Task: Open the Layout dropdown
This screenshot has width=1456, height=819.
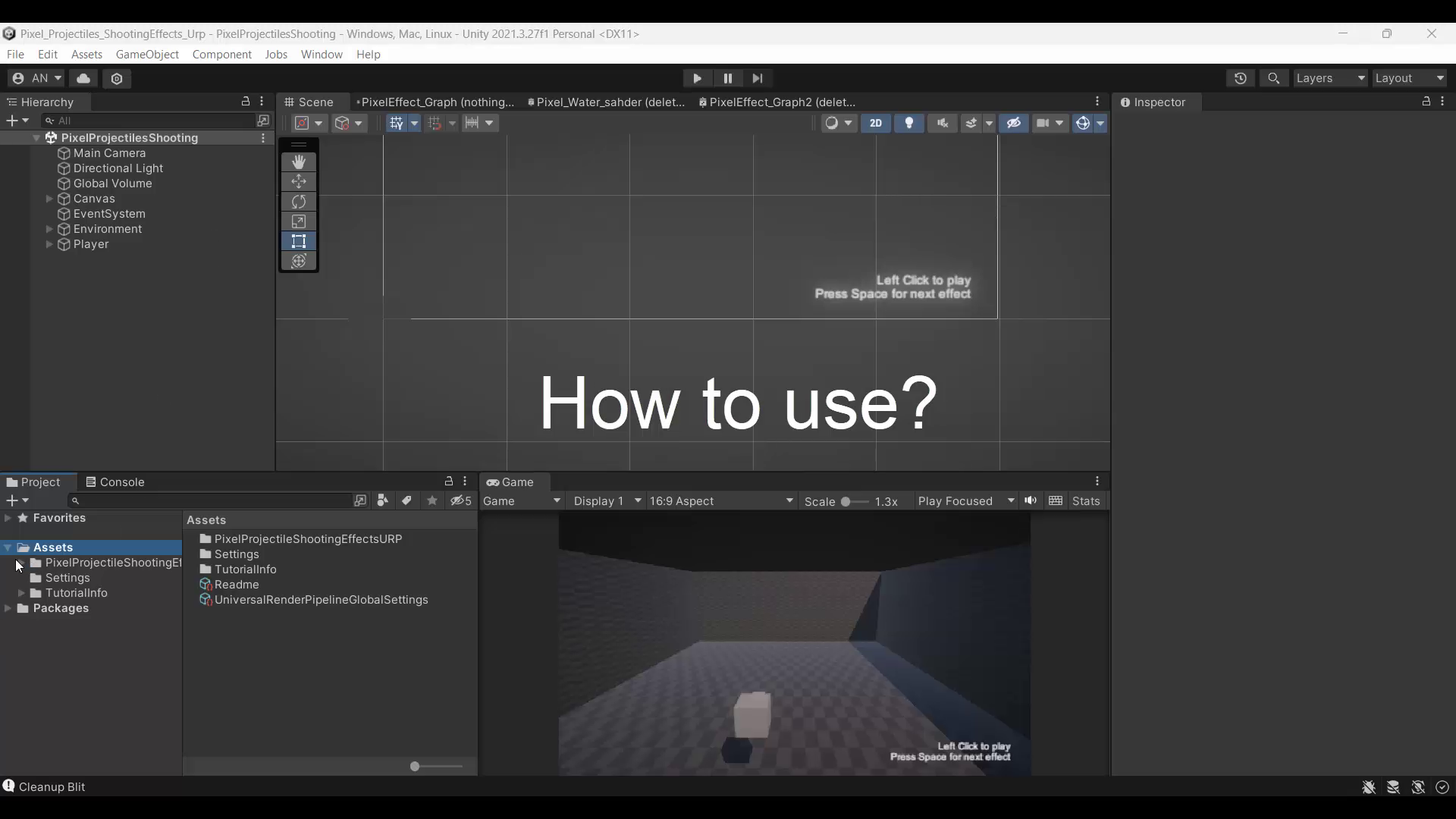Action: [x=1410, y=78]
